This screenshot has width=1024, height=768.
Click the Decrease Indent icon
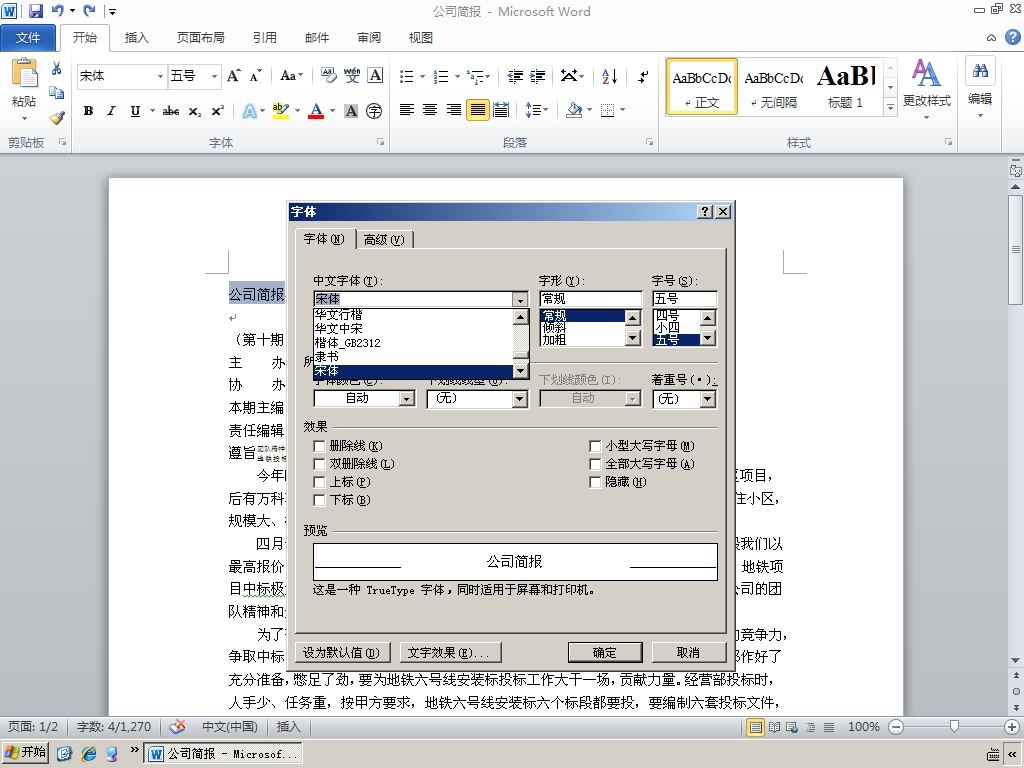tap(515, 76)
